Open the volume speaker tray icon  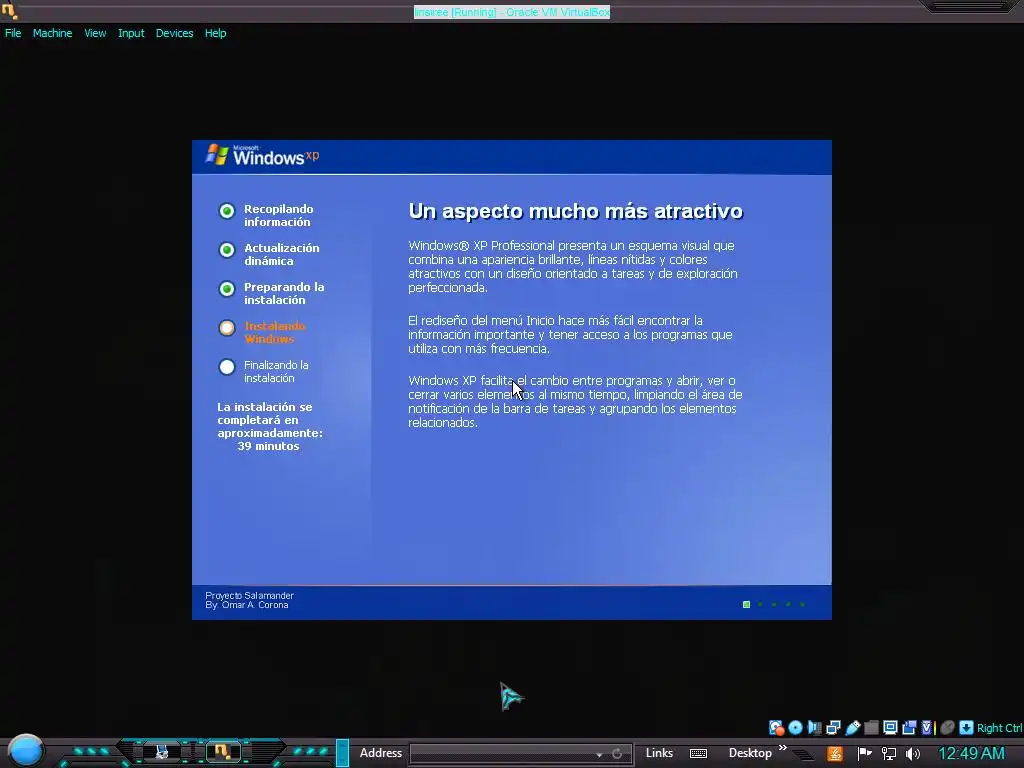(x=913, y=754)
